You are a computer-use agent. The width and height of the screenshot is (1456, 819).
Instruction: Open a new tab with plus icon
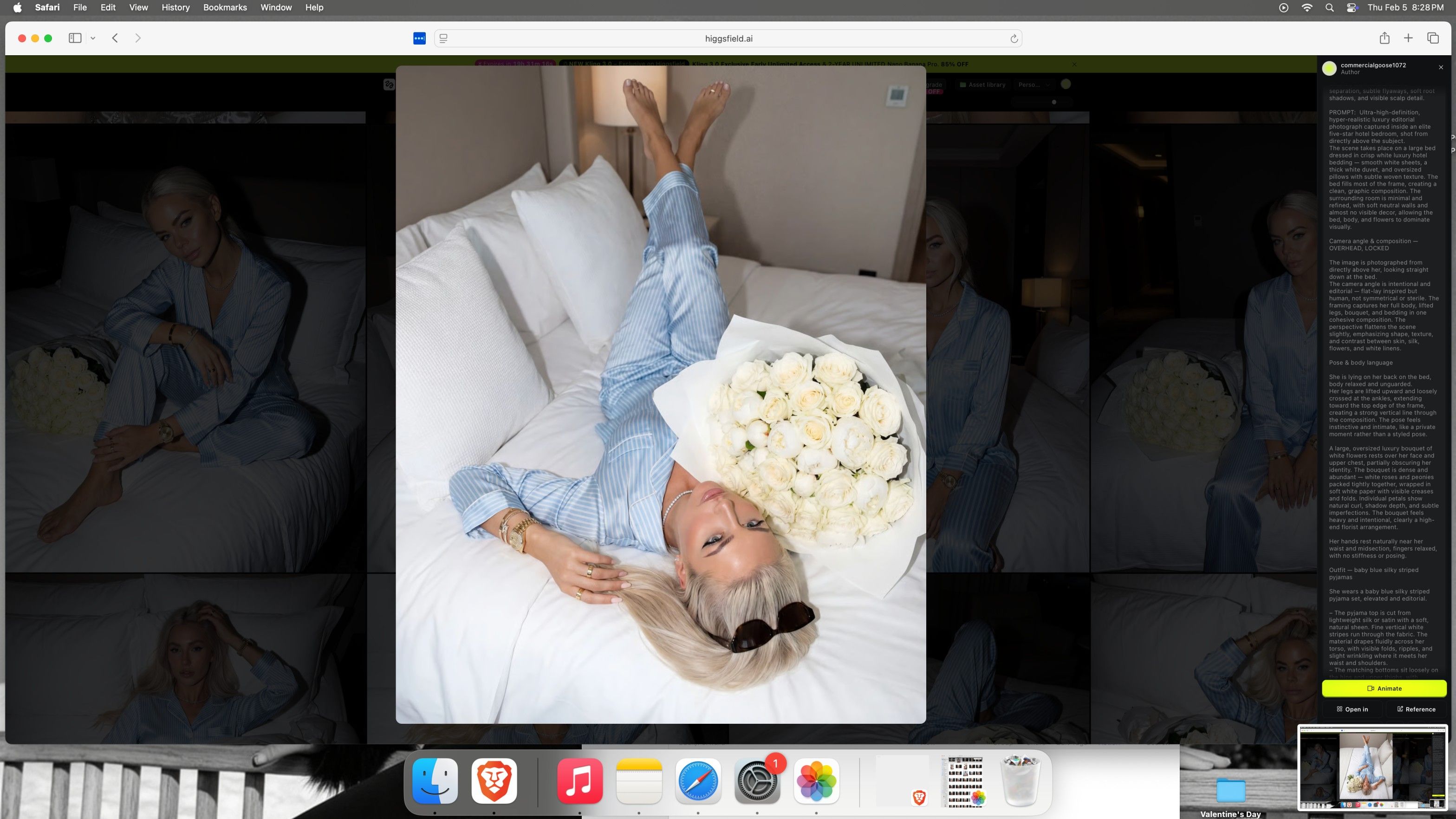(x=1408, y=38)
